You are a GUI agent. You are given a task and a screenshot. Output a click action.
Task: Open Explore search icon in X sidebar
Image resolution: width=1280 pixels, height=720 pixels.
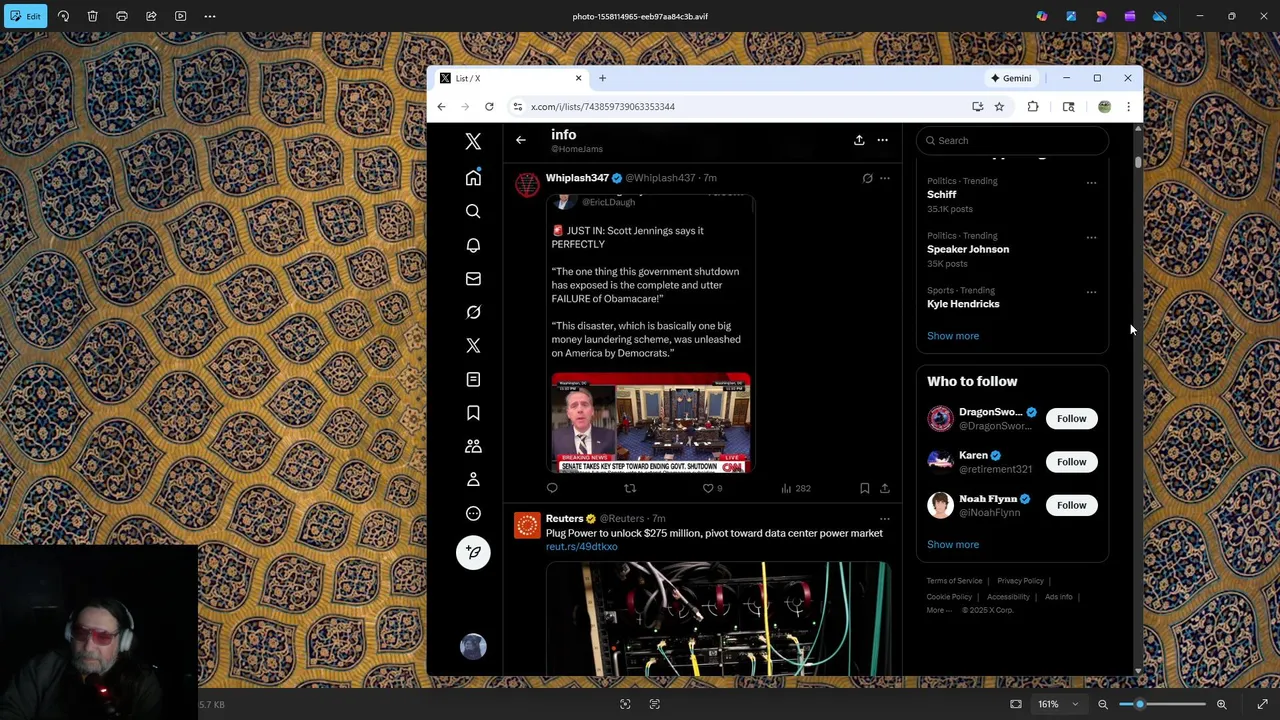coord(473,211)
